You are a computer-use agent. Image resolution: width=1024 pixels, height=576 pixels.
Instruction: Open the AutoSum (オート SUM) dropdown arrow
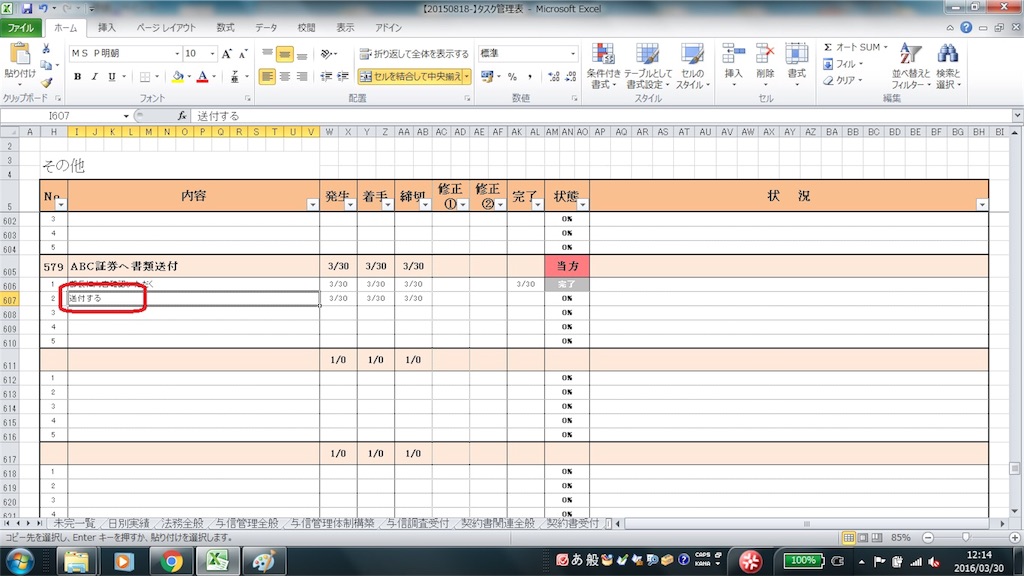(886, 47)
